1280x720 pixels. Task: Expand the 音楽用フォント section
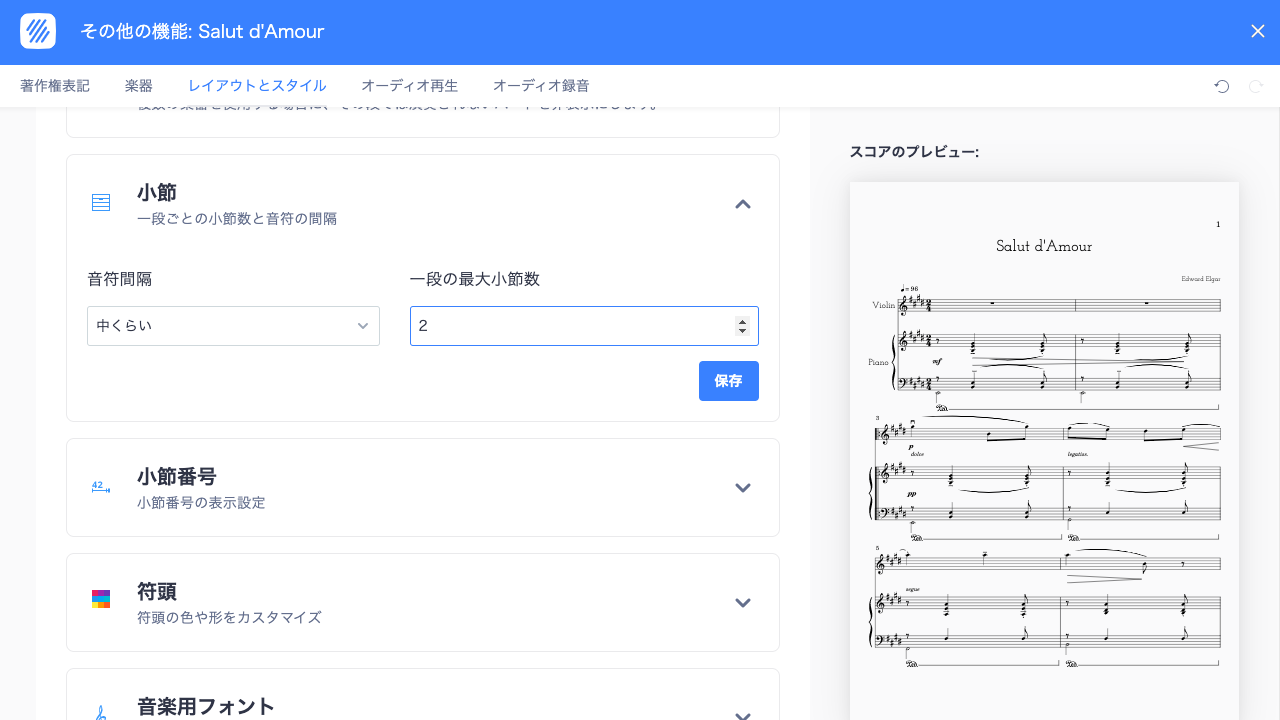point(743,714)
